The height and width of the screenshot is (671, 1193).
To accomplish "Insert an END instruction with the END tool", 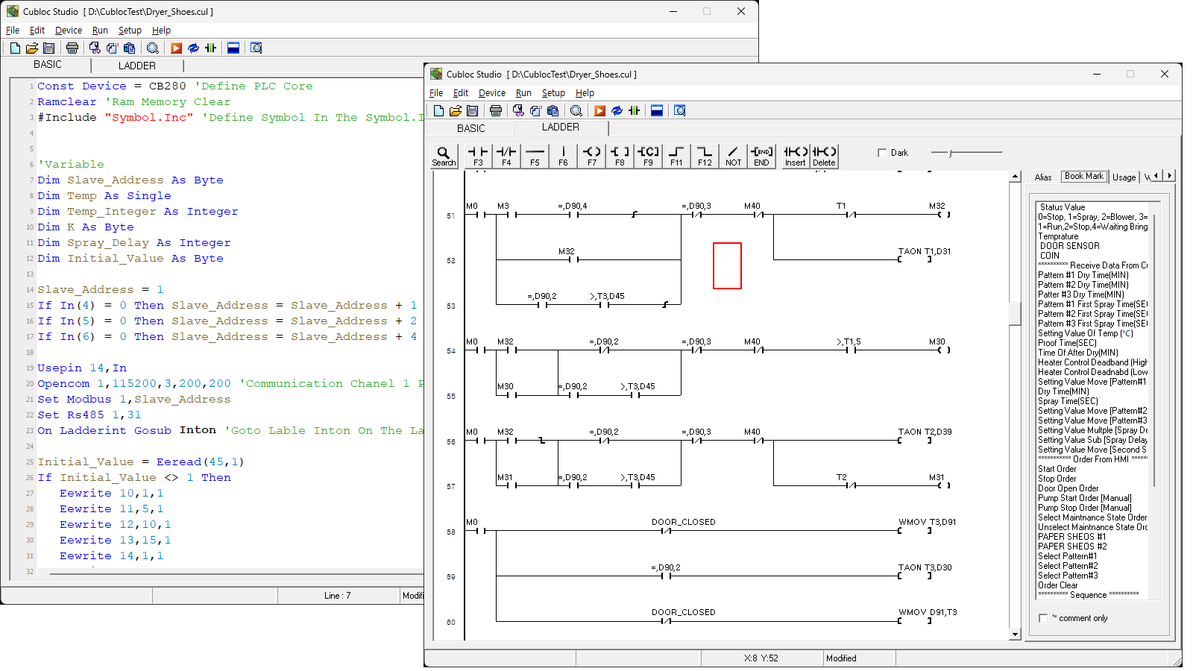I will 761,156.
